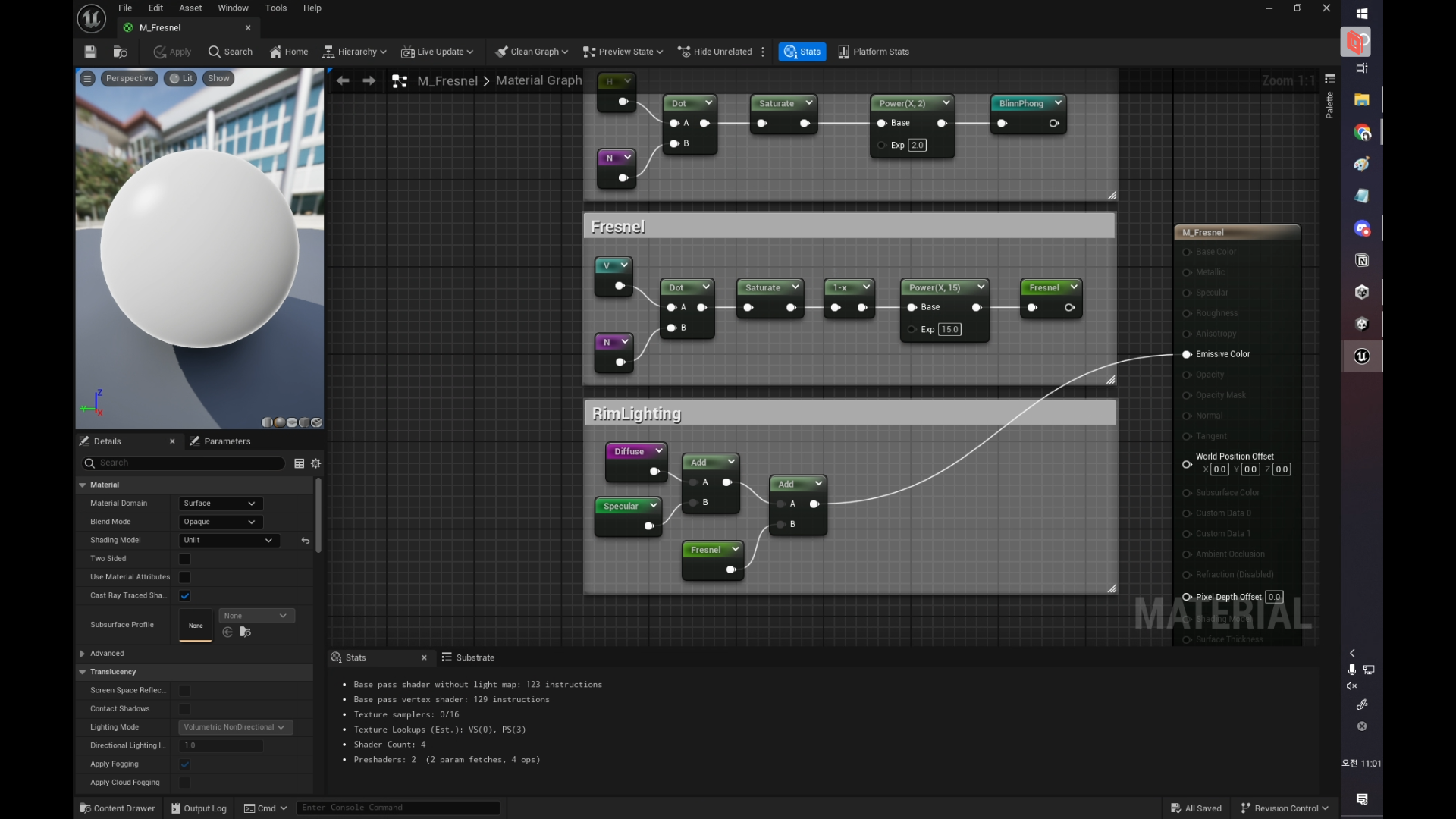
Task: Open the Shading Model Unlit dropdown
Action: [227, 541]
